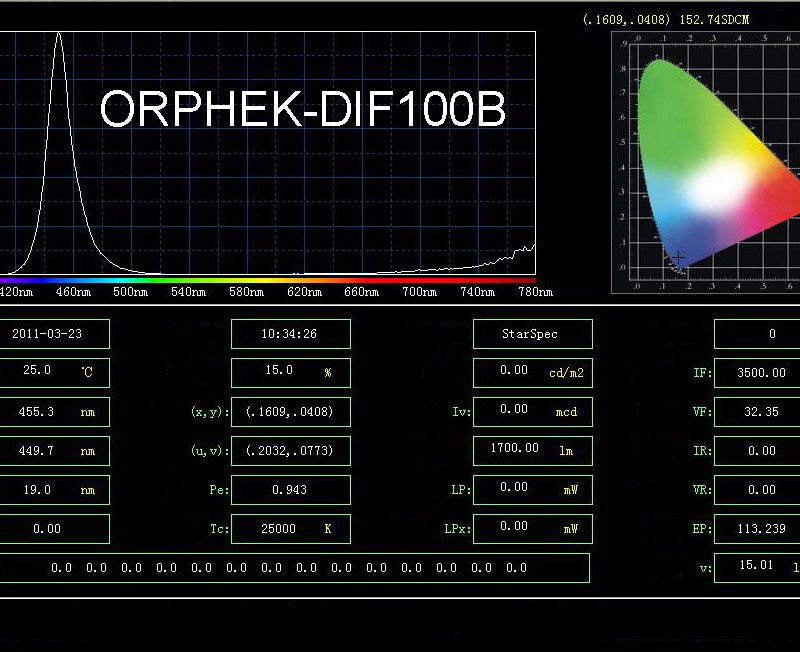
Task: Click the time field 10:34:26
Action: (x=291, y=334)
